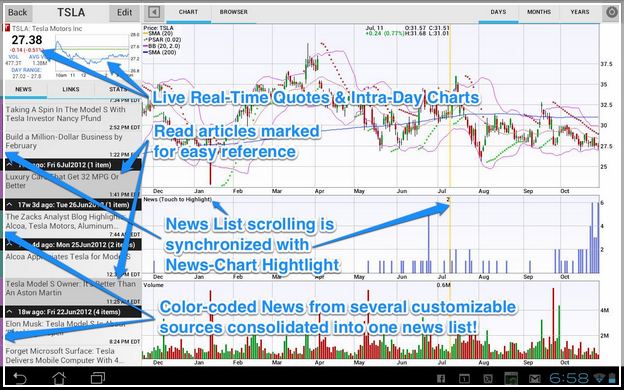This screenshot has height=390, width=624.
Task: Tap the Android home icon
Action: (x=59, y=378)
